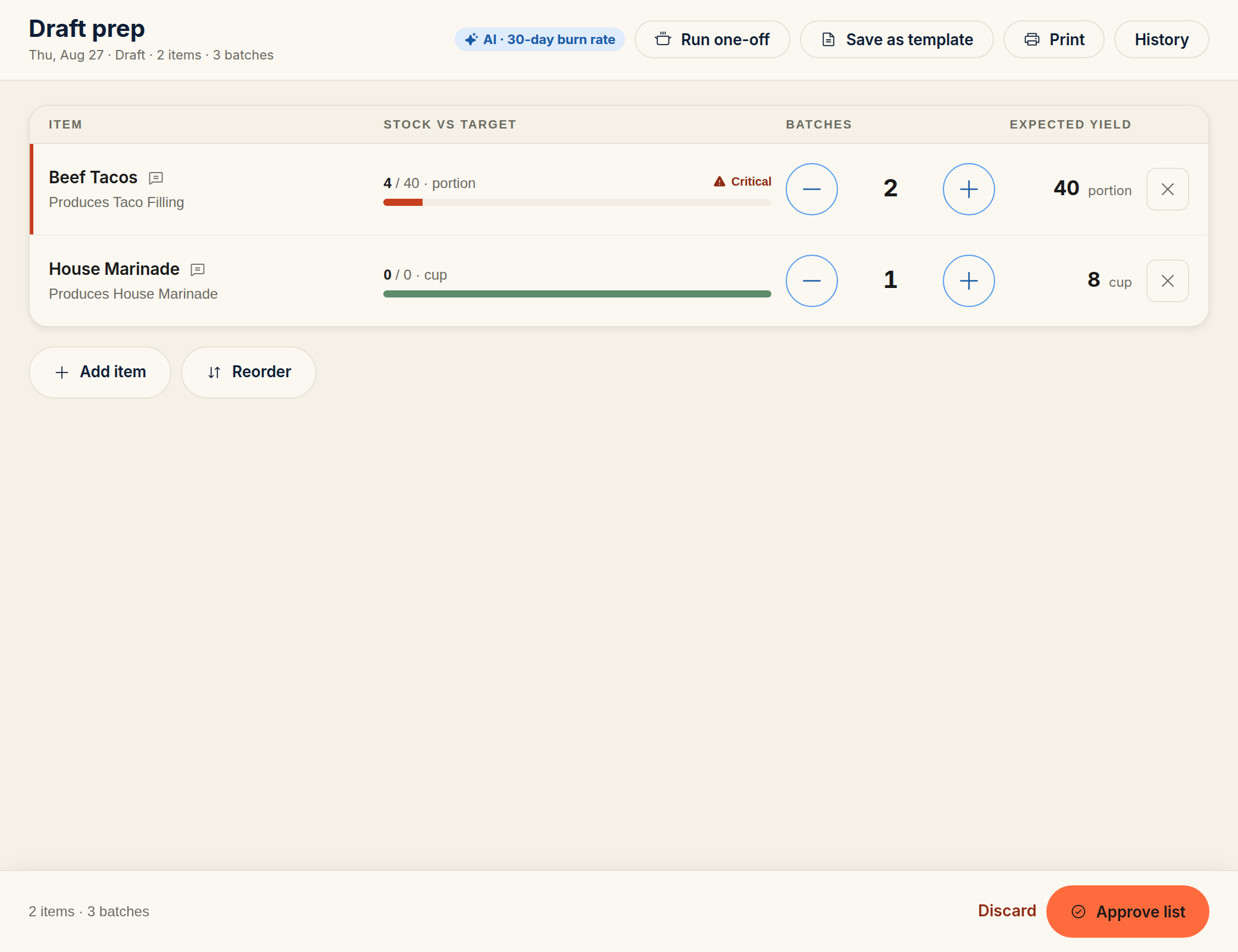Viewport: 1238px width, 952px height.
Task: Increase House Marinade batches with plus
Action: pos(969,281)
